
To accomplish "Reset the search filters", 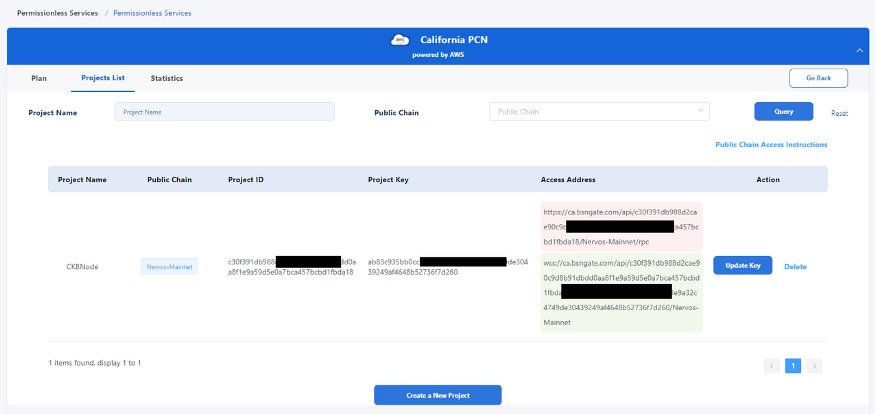I will pos(839,113).
